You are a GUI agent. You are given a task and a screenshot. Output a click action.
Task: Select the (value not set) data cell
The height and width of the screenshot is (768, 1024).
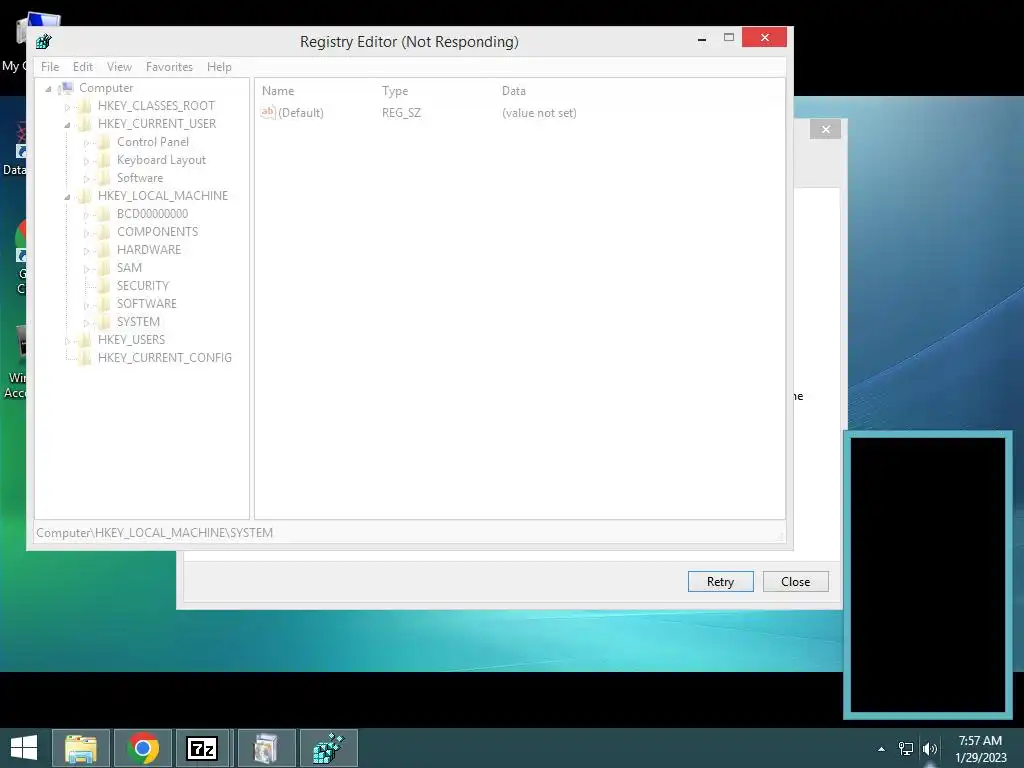click(x=539, y=113)
